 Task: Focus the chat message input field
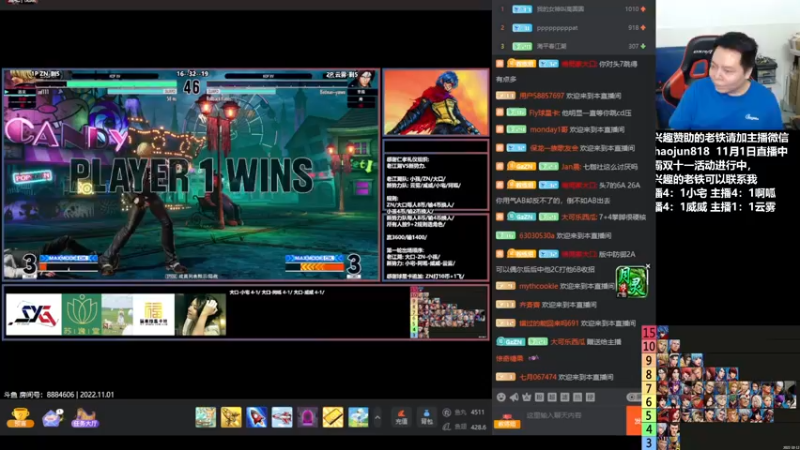pos(574,415)
